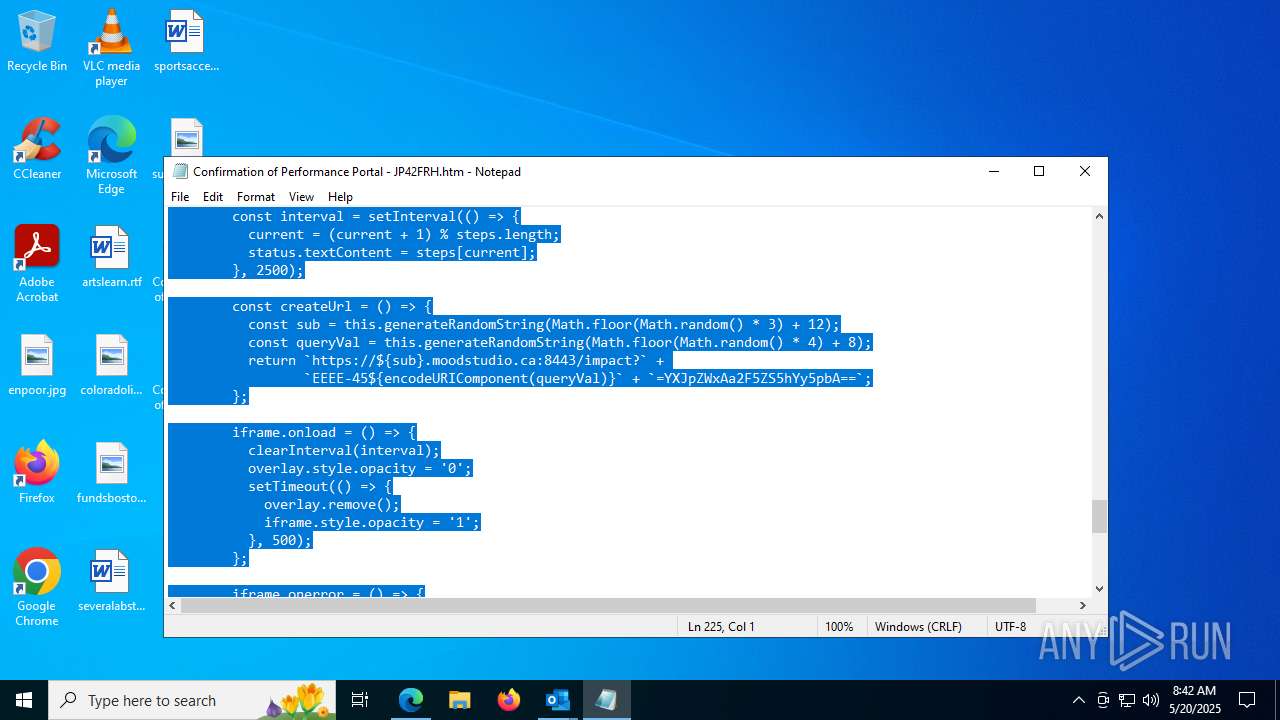The height and width of the screenshot is (720, 1280).
Task: Open File Explorer from taskbar
Action: [459, 700]
